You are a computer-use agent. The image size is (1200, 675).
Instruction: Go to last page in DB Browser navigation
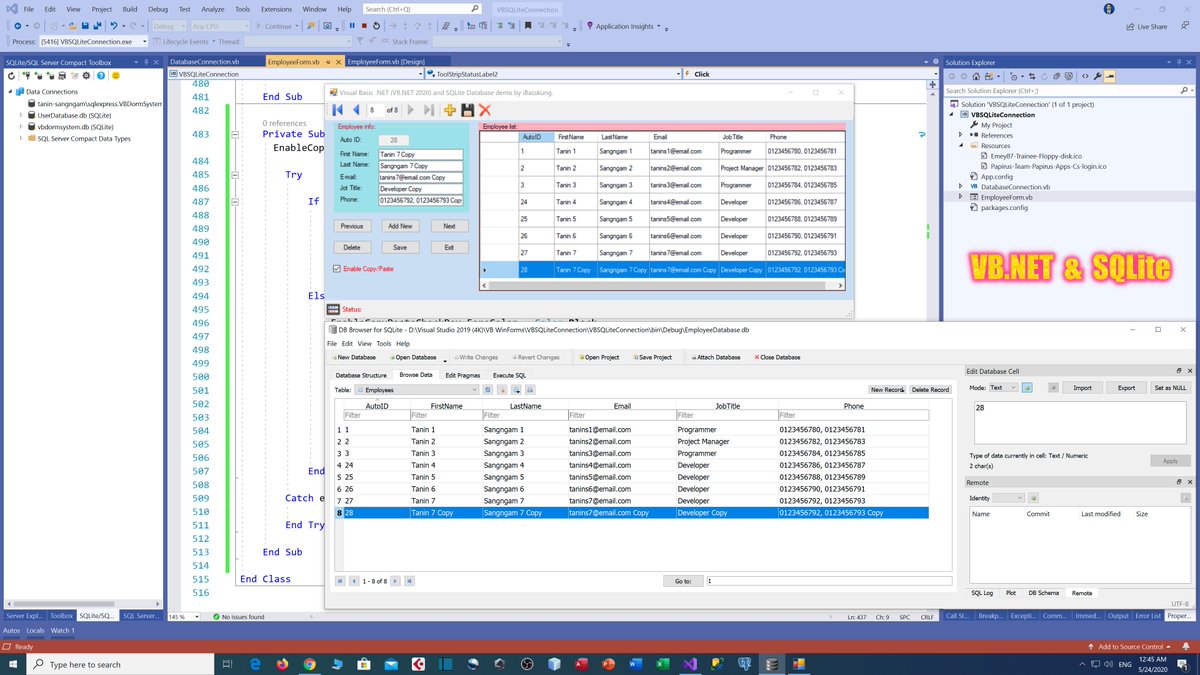(409, 580)
